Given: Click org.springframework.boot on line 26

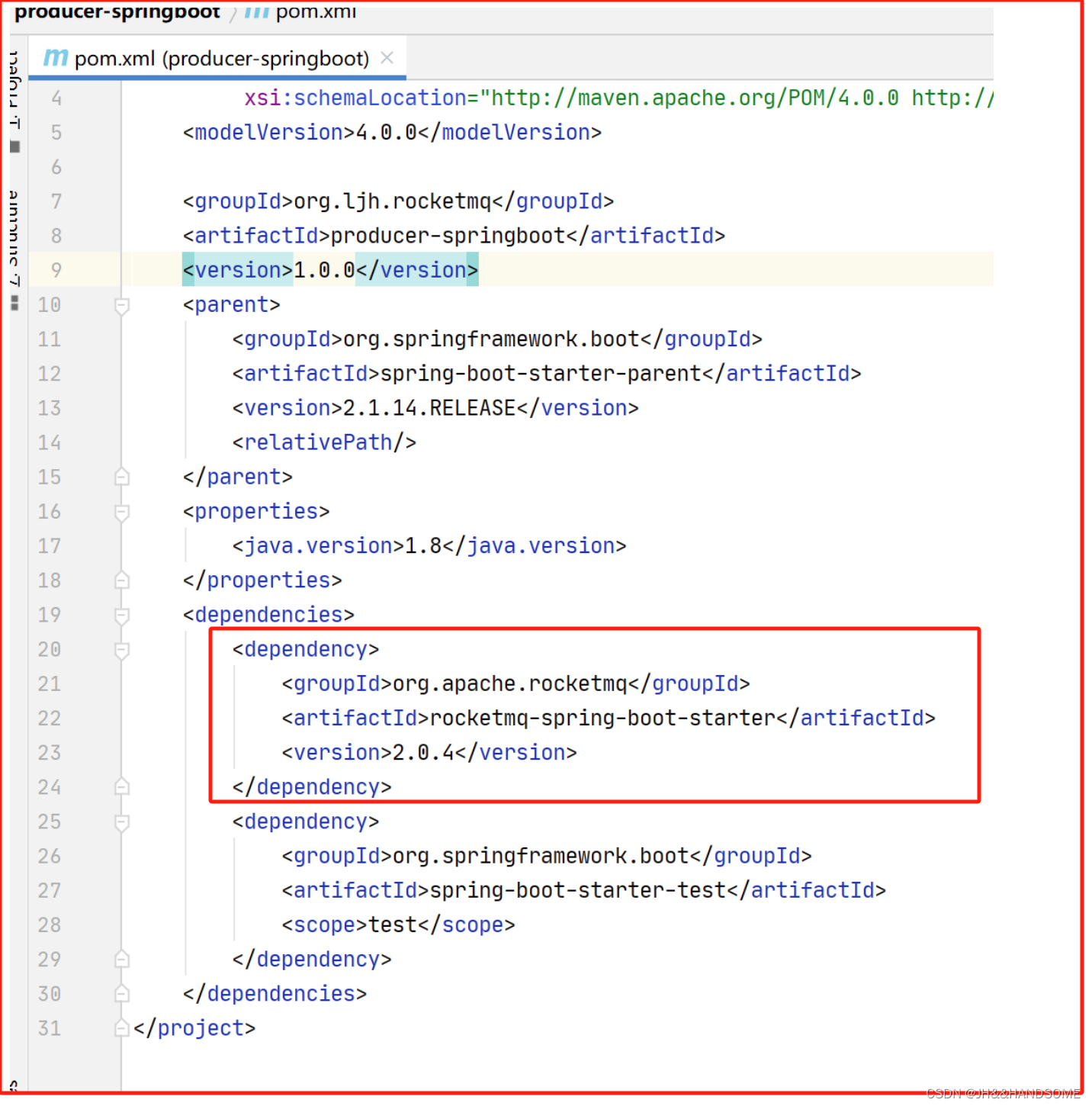Looking at the screenshot, I should point(541,857).
